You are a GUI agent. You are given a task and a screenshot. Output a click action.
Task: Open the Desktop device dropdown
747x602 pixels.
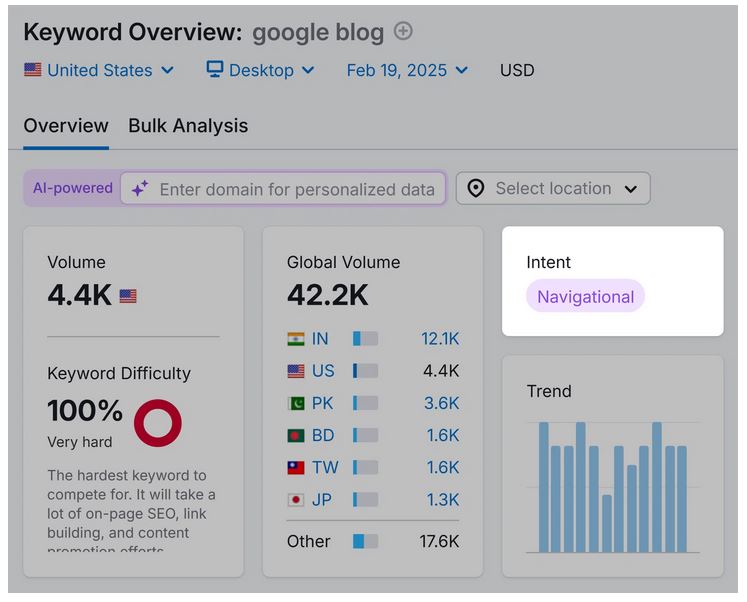[x=261, y=70]
